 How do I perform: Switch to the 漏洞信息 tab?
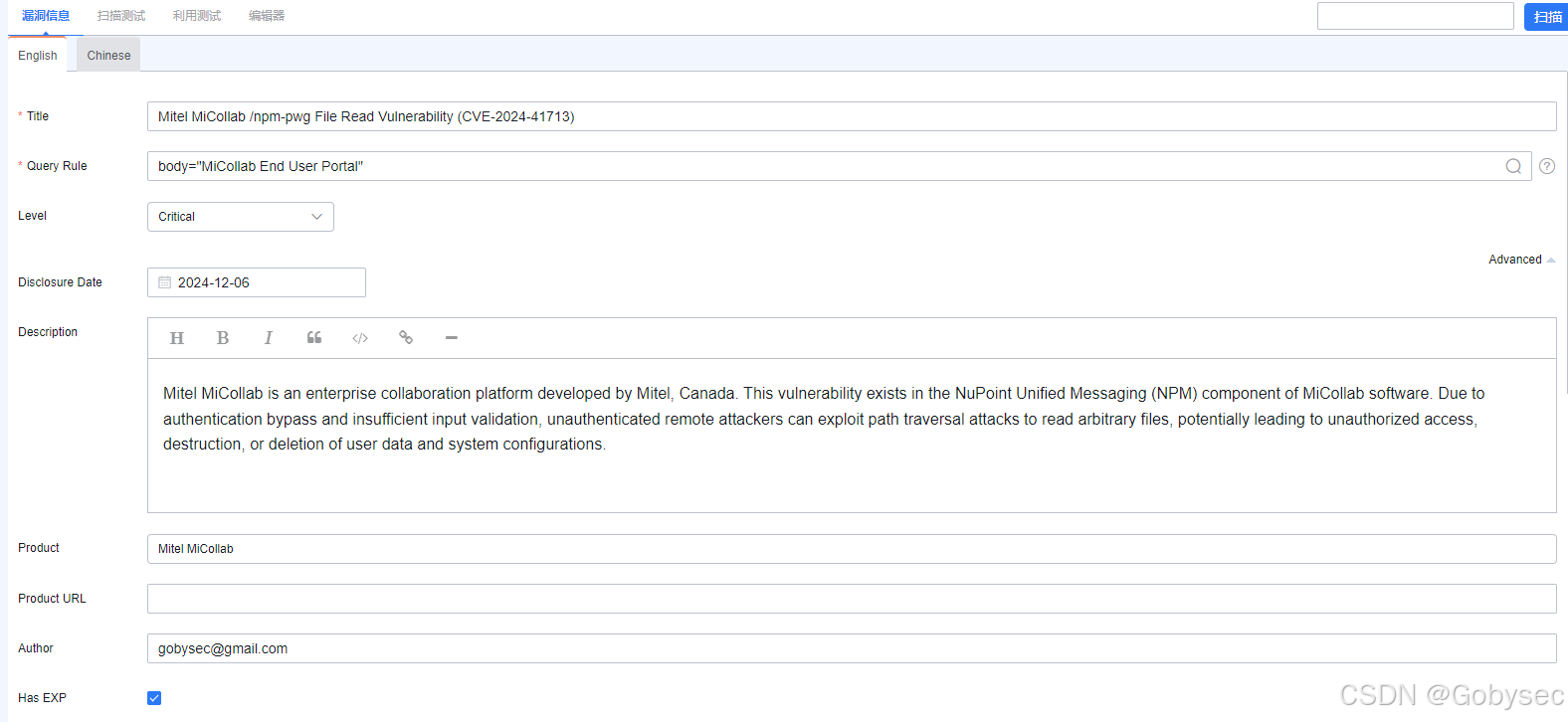[46, 16]
